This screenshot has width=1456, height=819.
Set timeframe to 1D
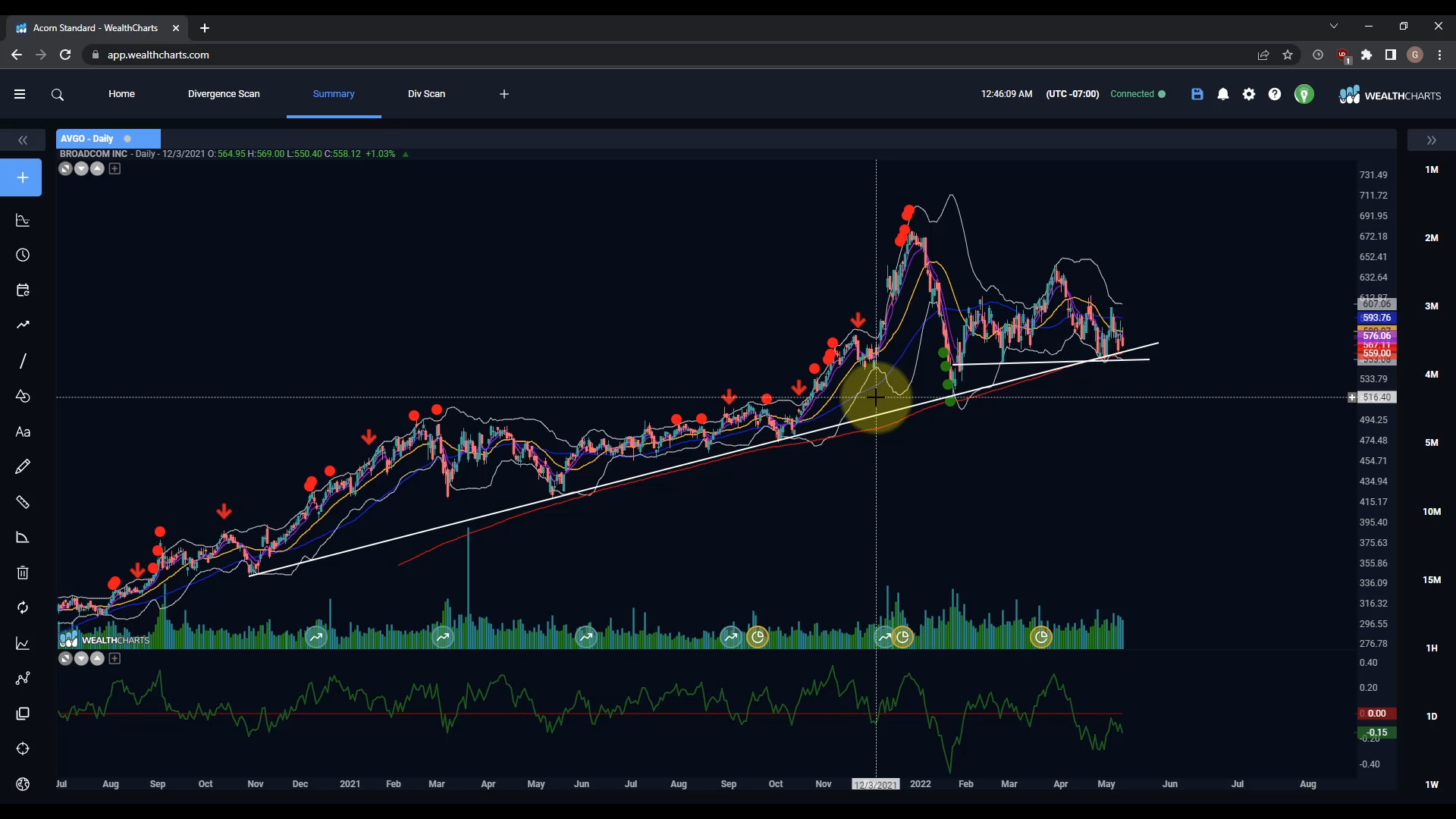click(x=1432, y=717)
